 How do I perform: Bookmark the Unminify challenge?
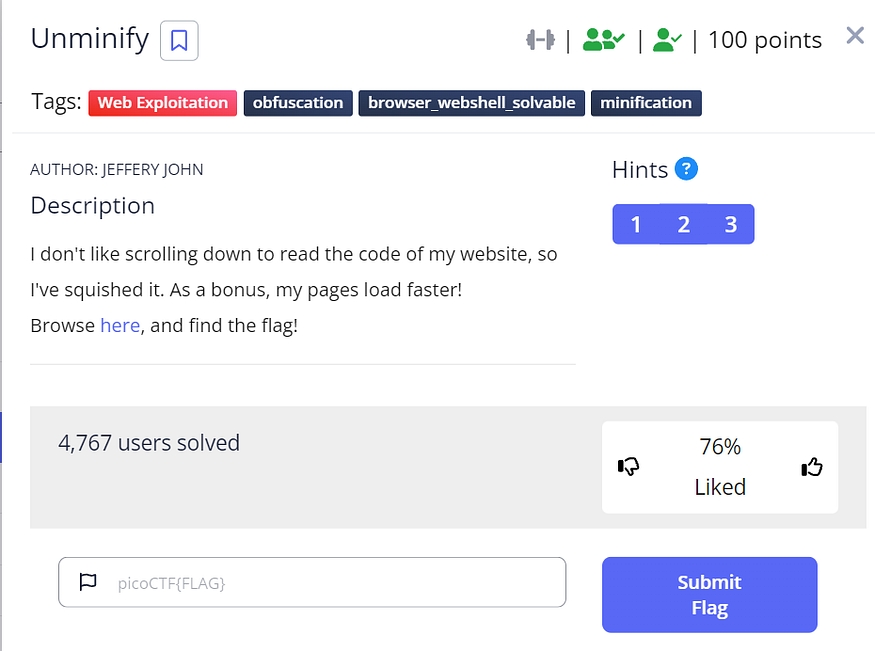click(x=179, y=41)
